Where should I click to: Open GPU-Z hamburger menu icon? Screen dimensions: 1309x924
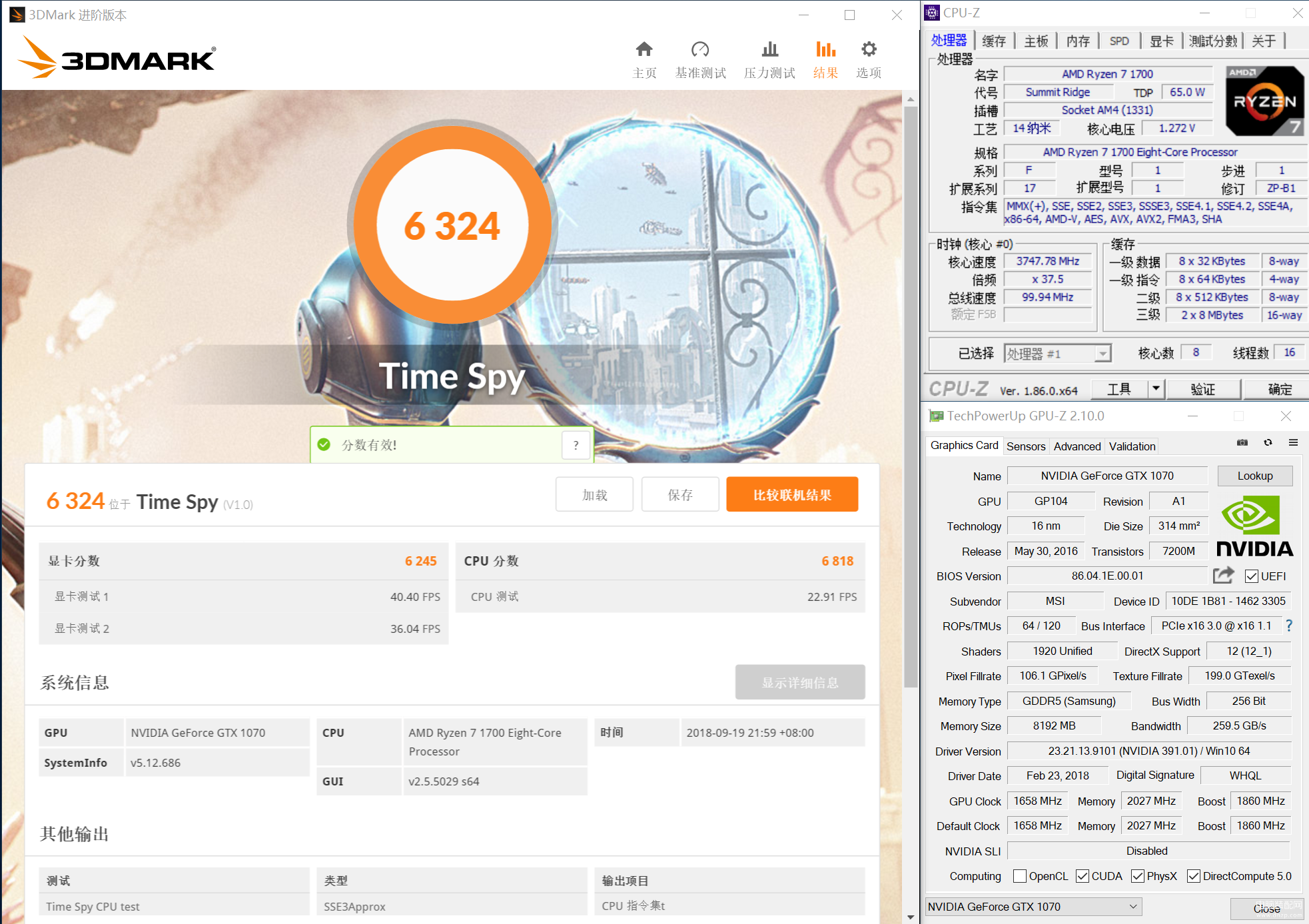click(x=1293, y=442)
